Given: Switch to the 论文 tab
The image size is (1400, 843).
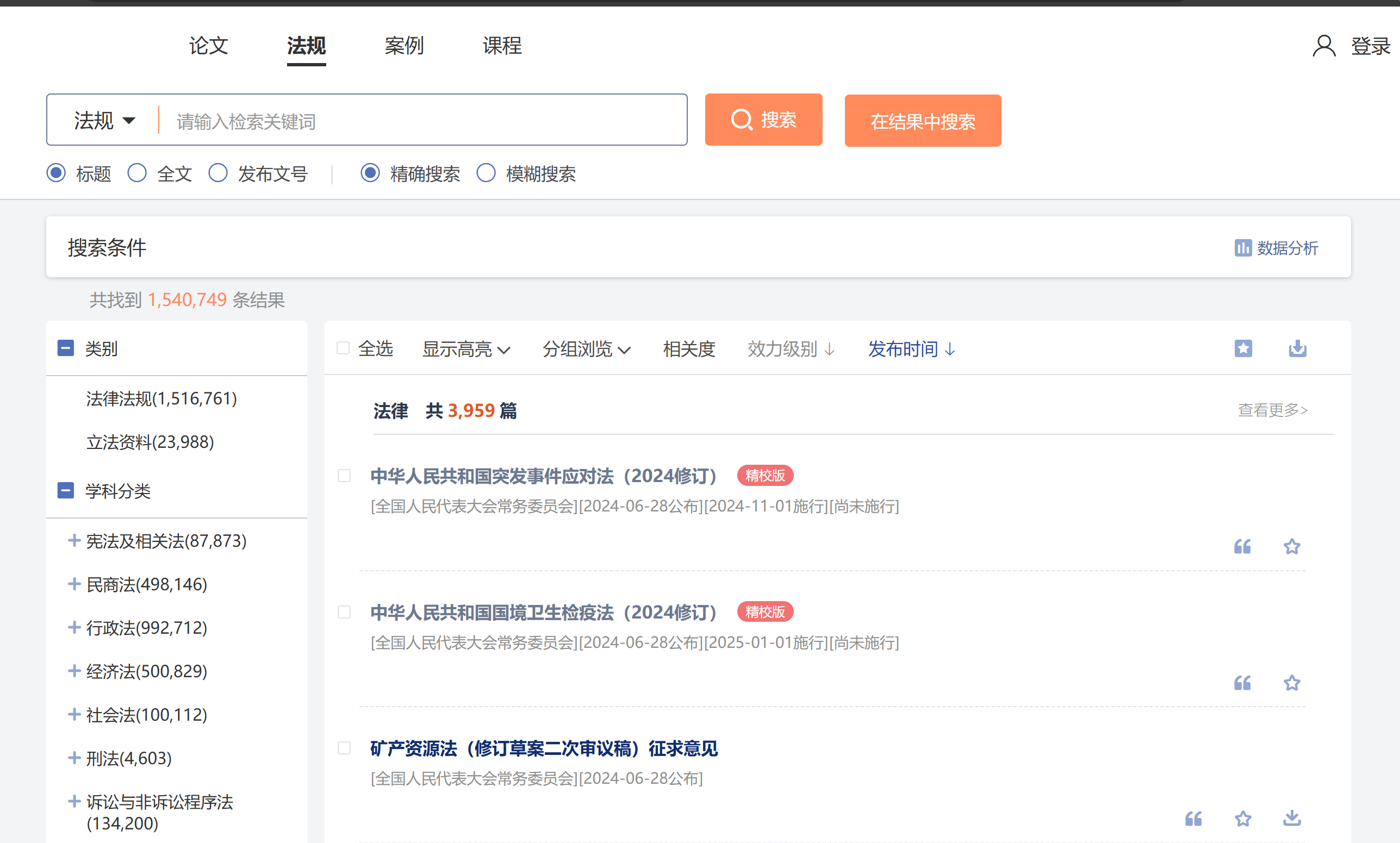Looking at the screenshot, I should (209, 46).
